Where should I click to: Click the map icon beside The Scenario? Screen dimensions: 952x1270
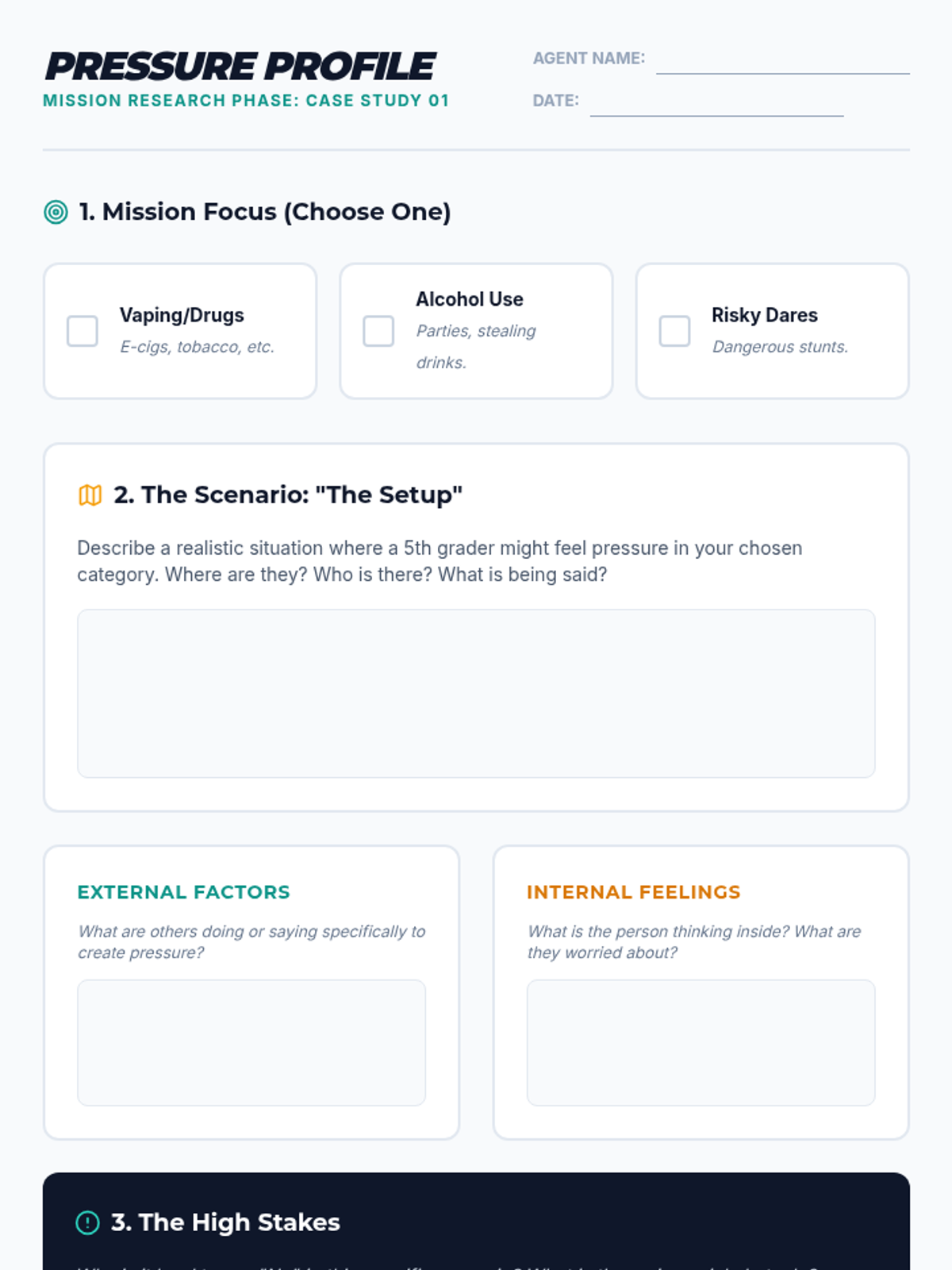pyautogui.click(x=90, y=495)
